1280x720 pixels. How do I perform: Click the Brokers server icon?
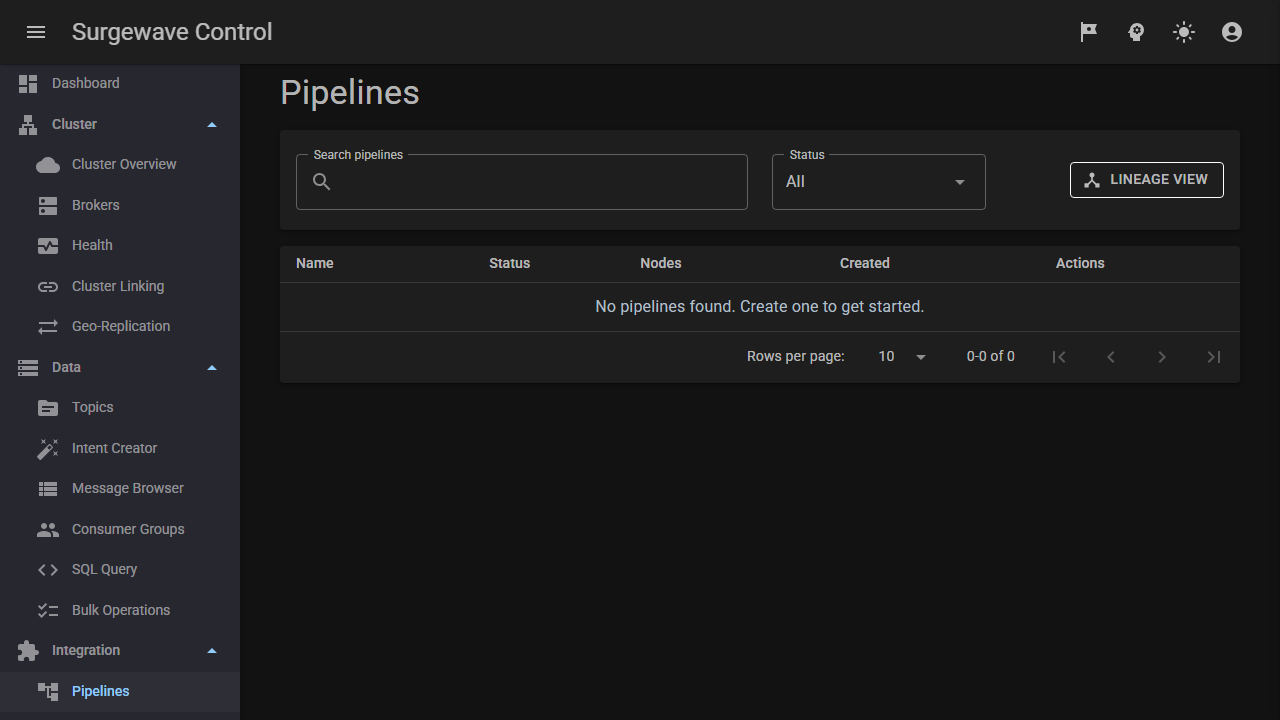click(x=48, y=206)
